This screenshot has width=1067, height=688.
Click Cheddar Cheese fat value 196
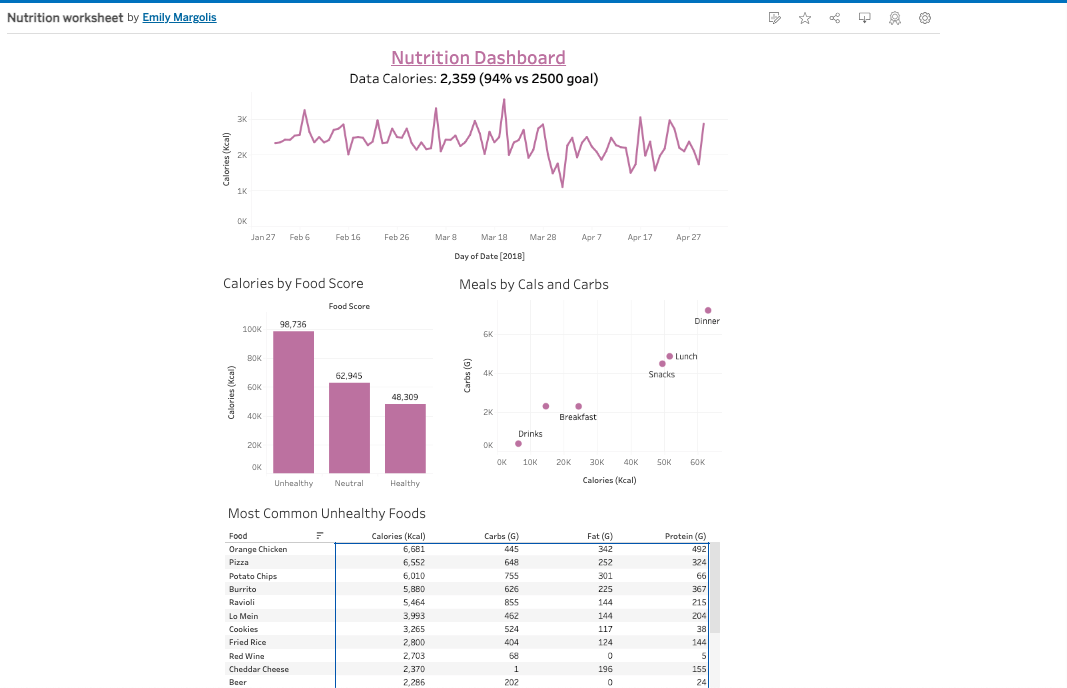[x=605, y=669]
